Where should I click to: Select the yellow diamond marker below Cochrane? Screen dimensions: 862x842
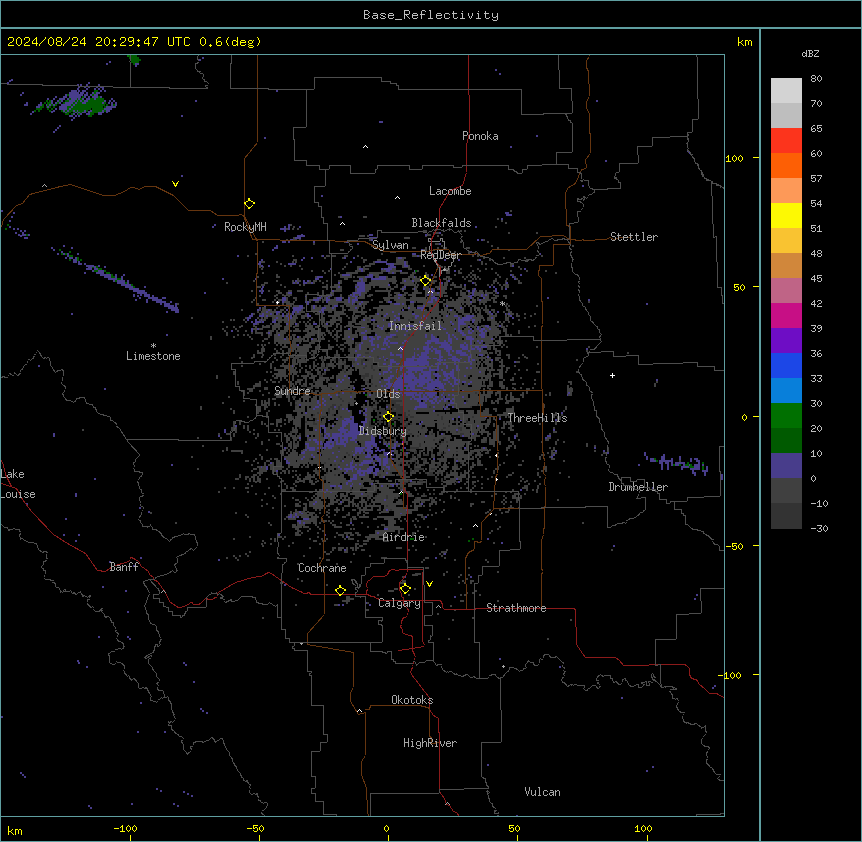(x=340, y=591)
